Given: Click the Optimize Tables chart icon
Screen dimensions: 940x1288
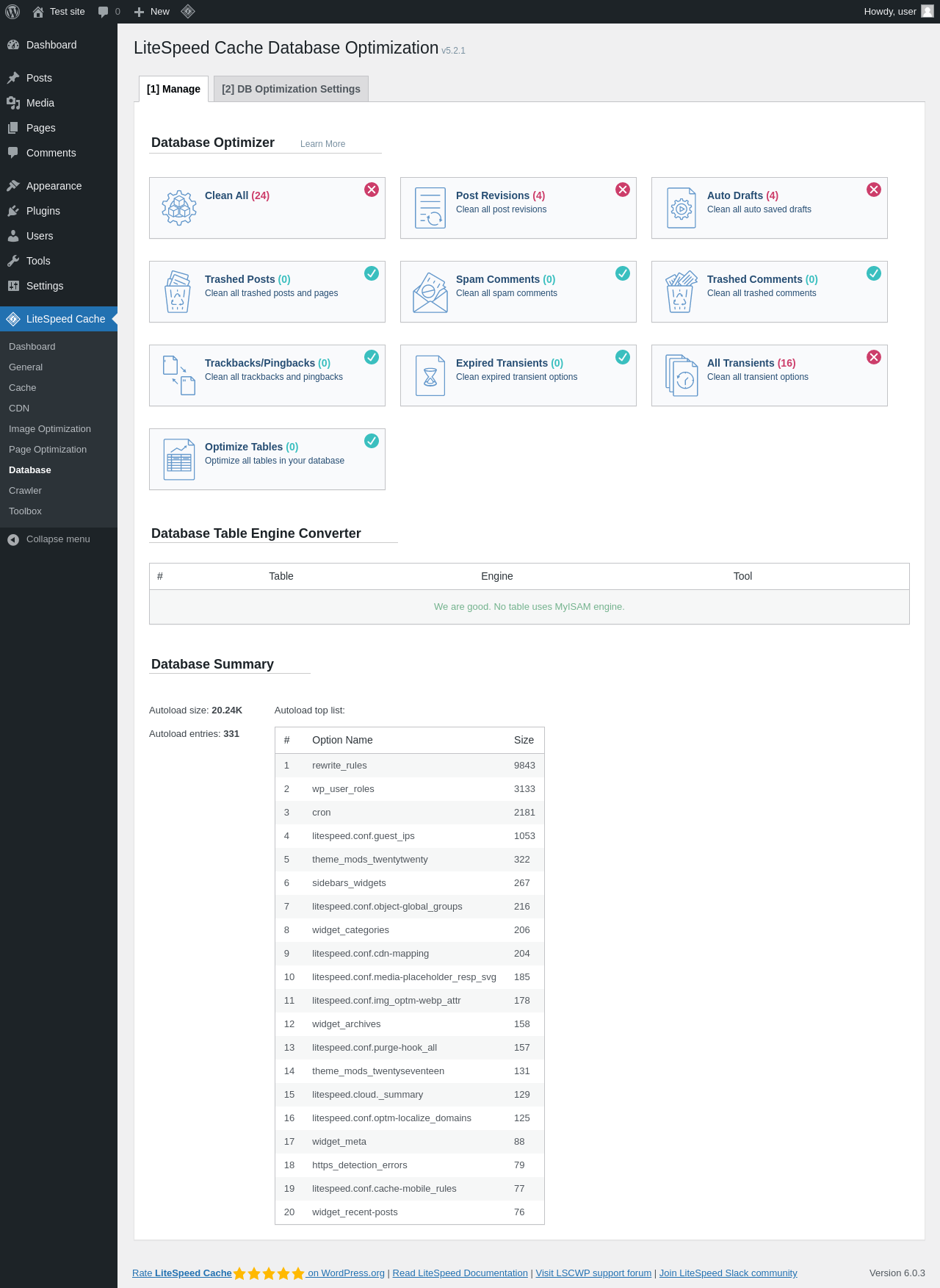Looking at the screenshot, I should 179,459.
